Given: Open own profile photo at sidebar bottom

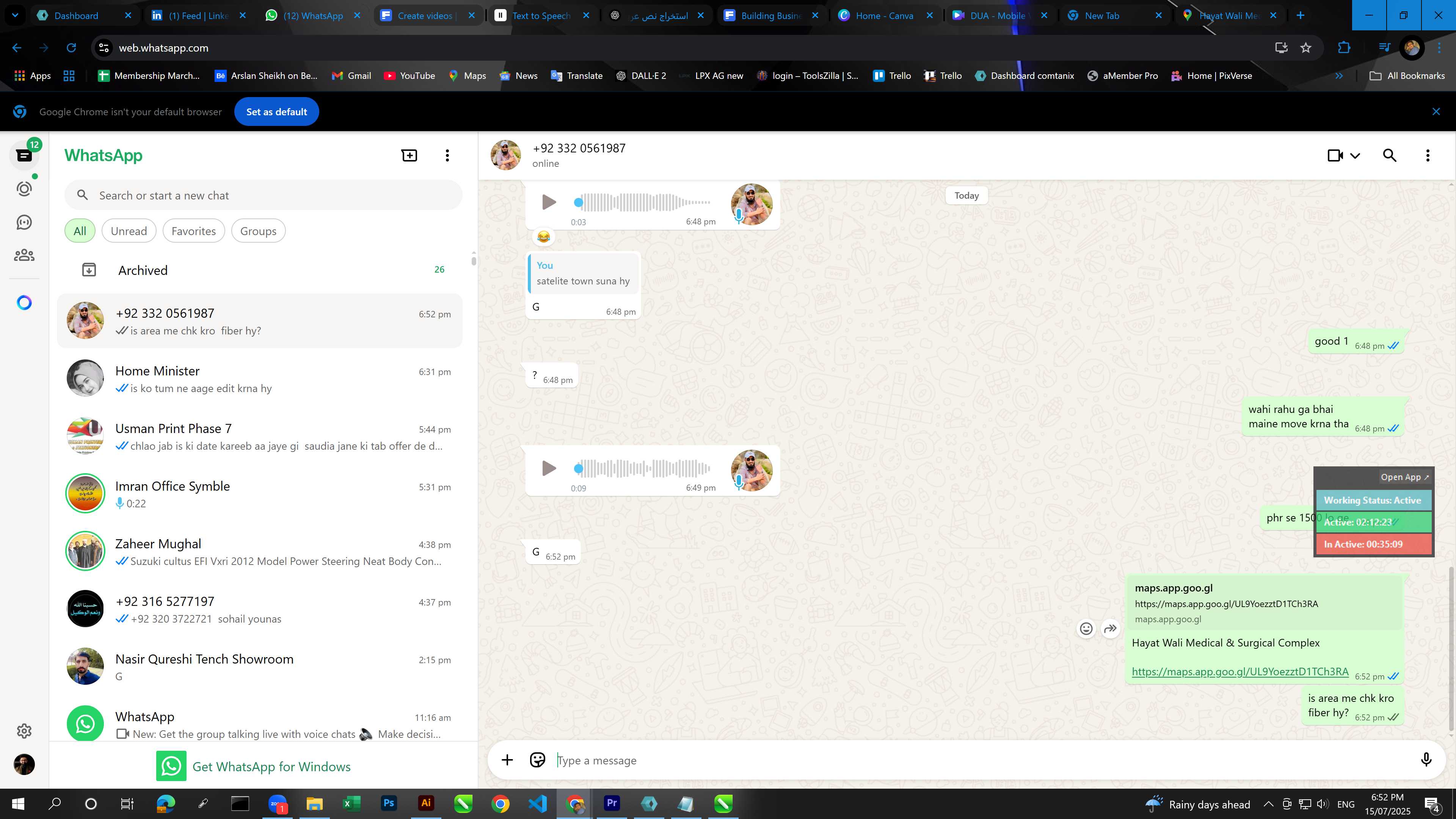Looking at the screenshot, I should coord(24,764).
